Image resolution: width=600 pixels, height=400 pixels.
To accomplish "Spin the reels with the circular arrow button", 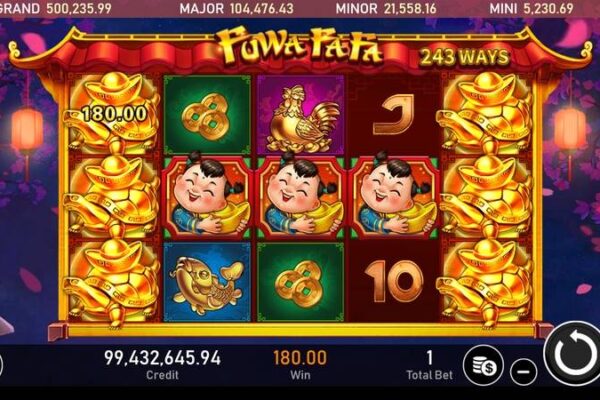I will click(573, 354).
